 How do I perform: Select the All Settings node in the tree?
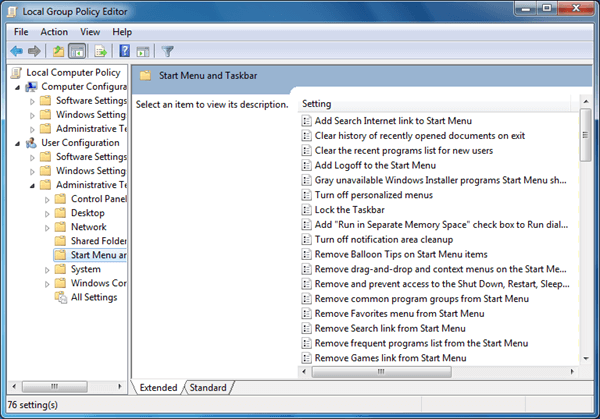[x=93, y=297]
